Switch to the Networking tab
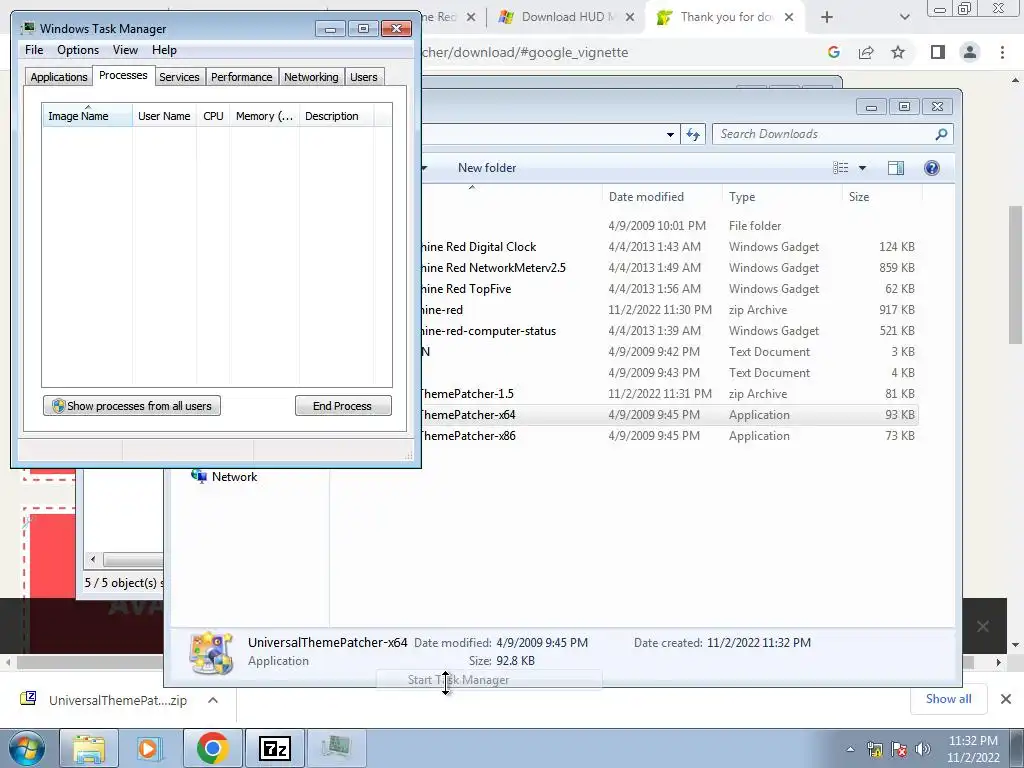Image resolution: width=1024 pixels, height=768 pixels. [x=311, y=77]
